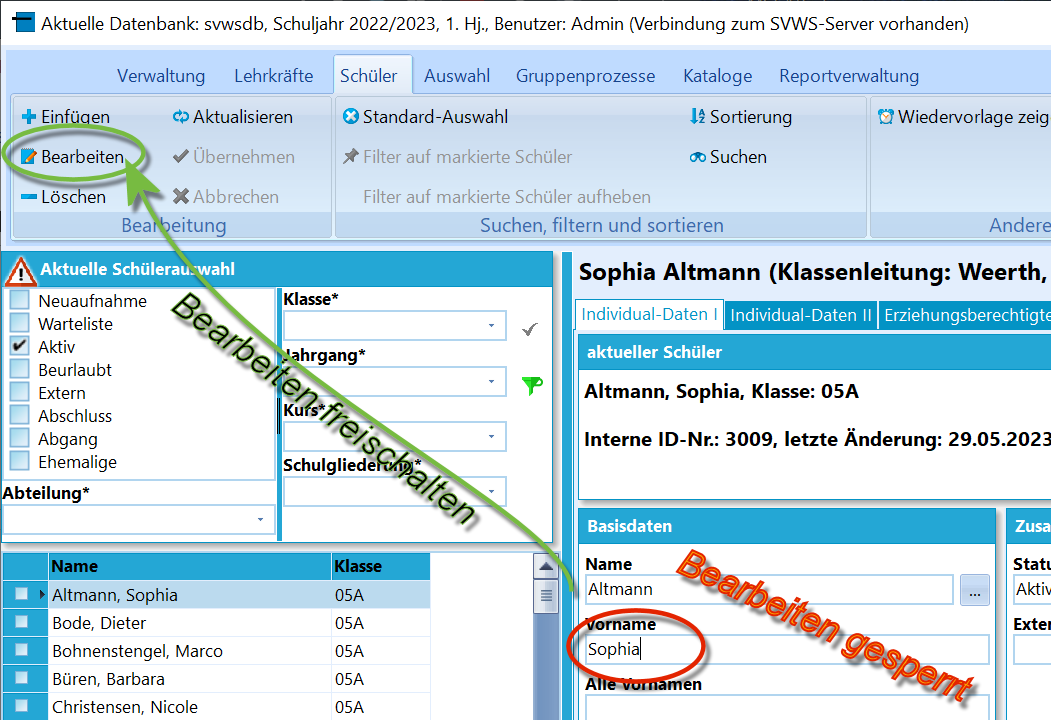The height and width of the screenshot is (720, 1051).
Task: Click the Sortierung label
Action: pyautogui.click(x=751, y=117)
